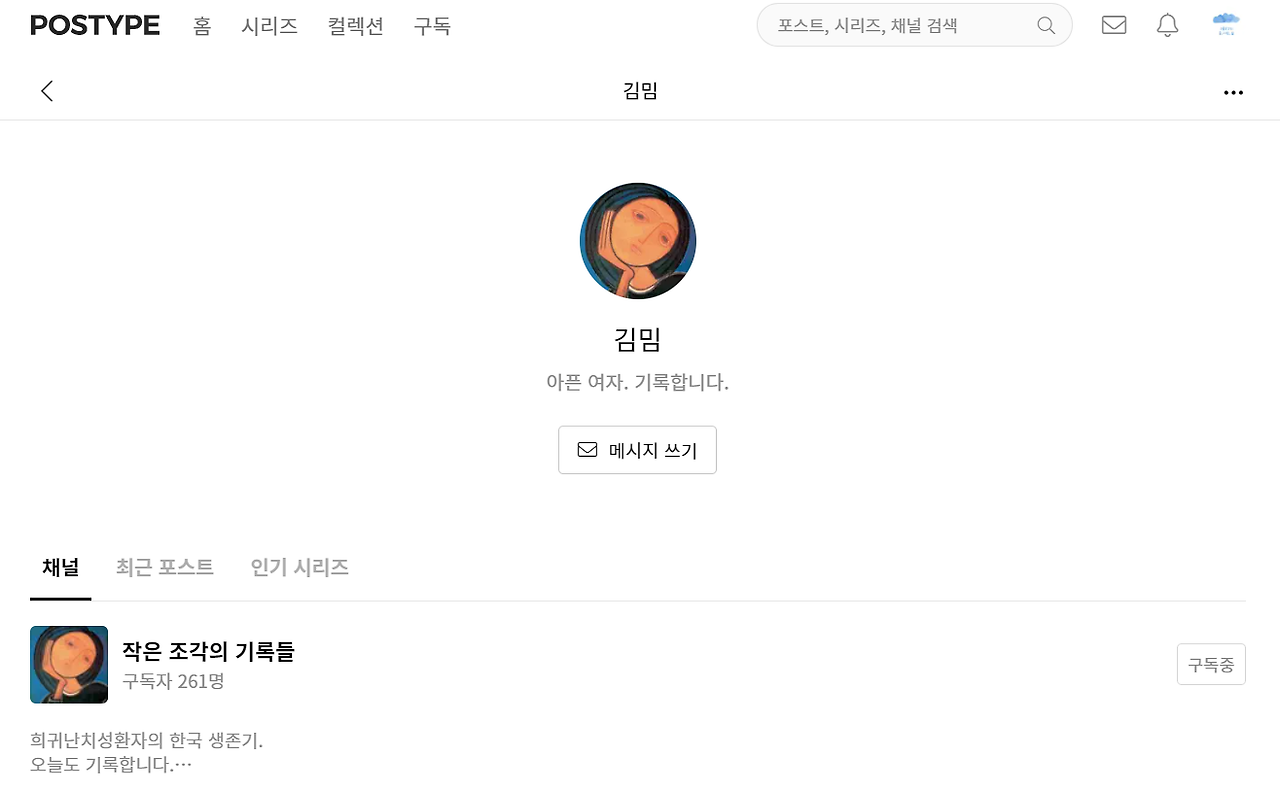Click the envelope icon inside 메시지 쓰기 button
1280x791 pixels.
point(586,449)
